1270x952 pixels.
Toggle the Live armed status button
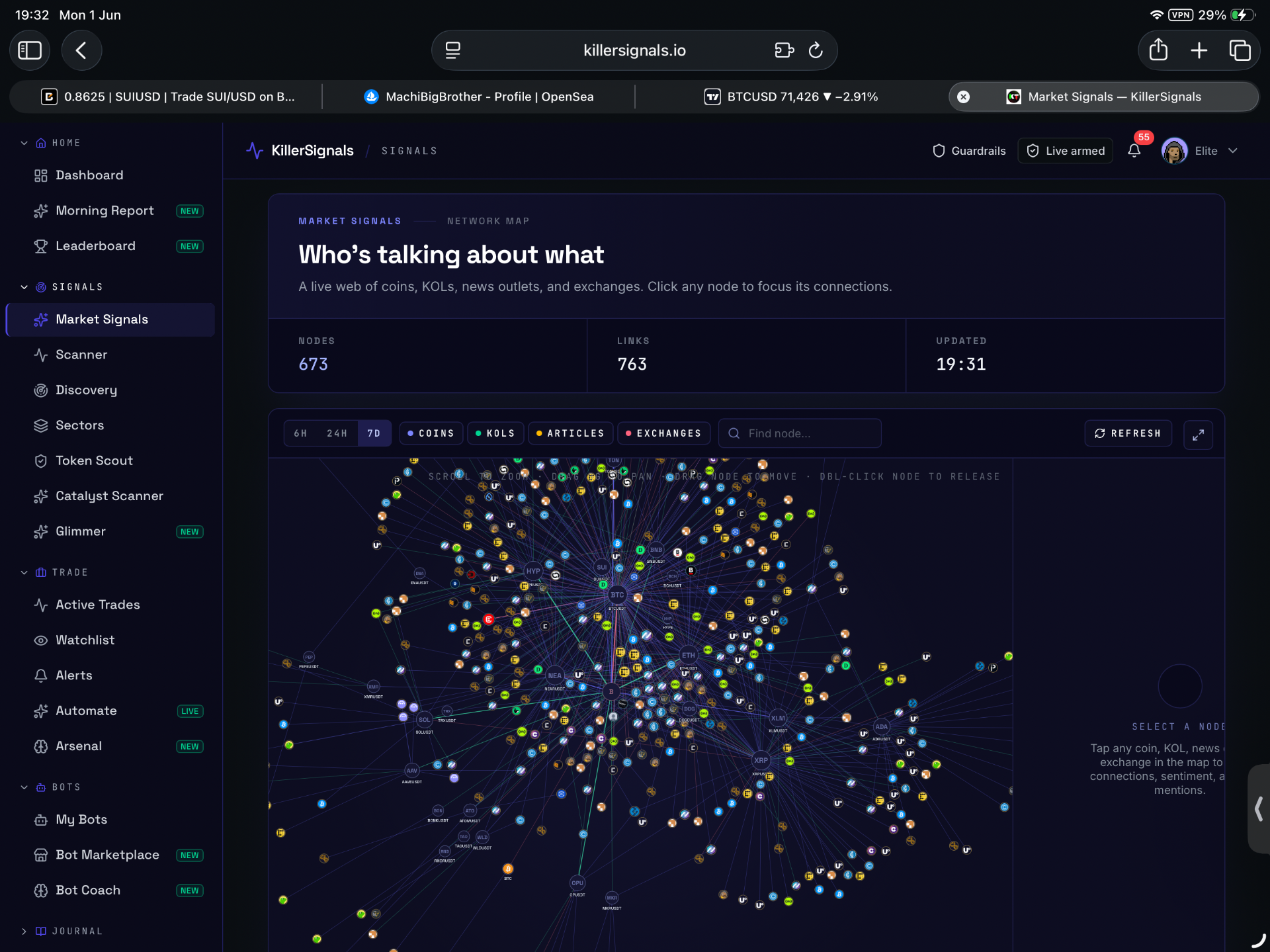1065,151
